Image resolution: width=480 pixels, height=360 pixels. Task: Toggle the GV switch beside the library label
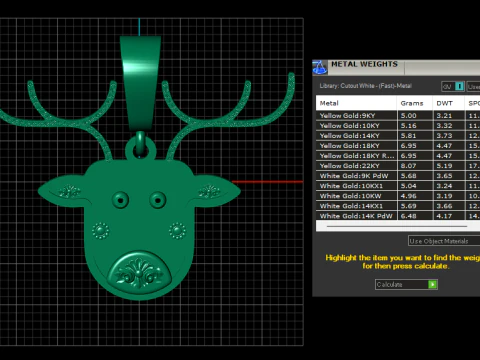(453, 86)
